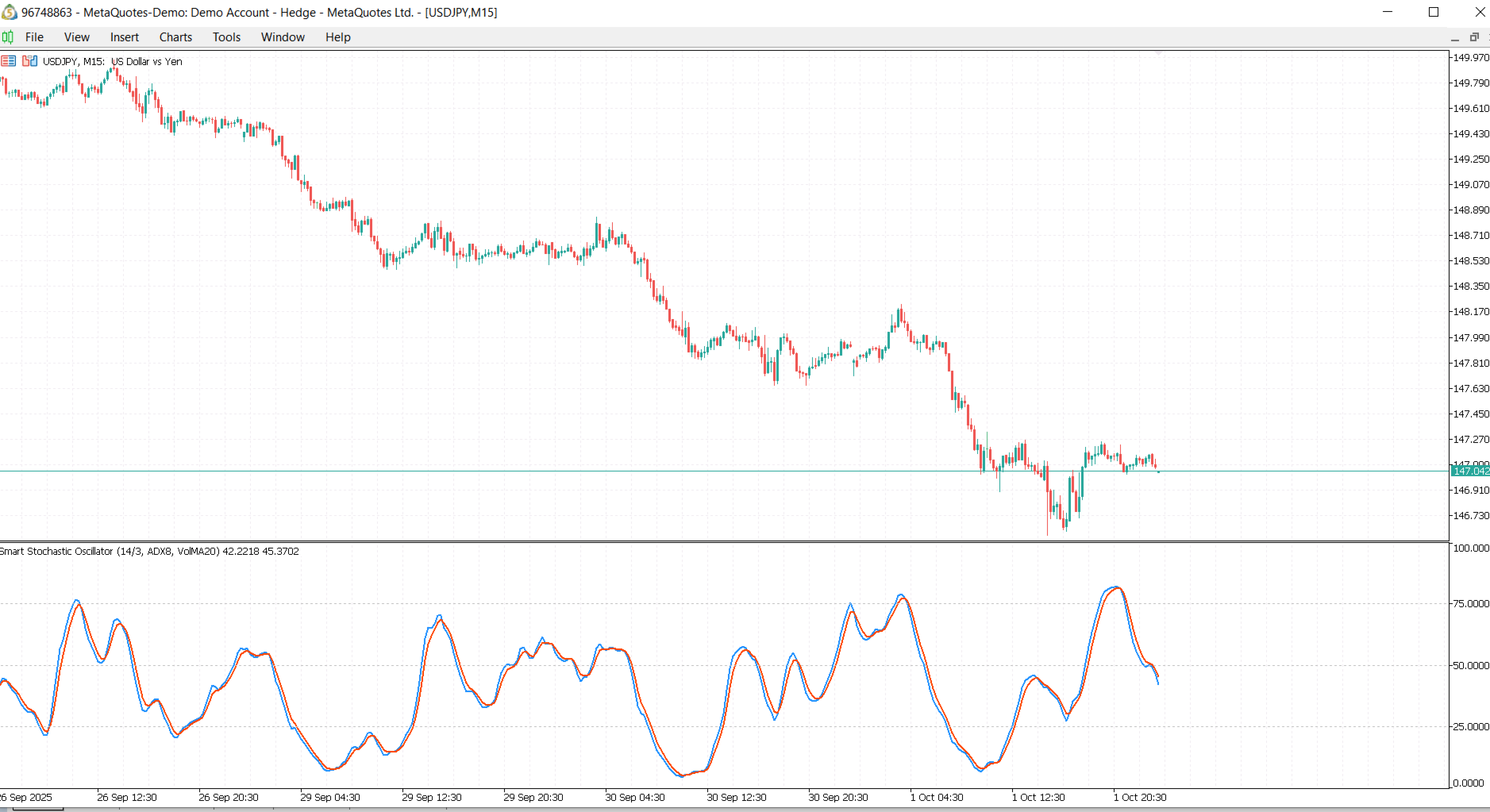Click the MetaTrader 5 application logo

pos(10,12)
